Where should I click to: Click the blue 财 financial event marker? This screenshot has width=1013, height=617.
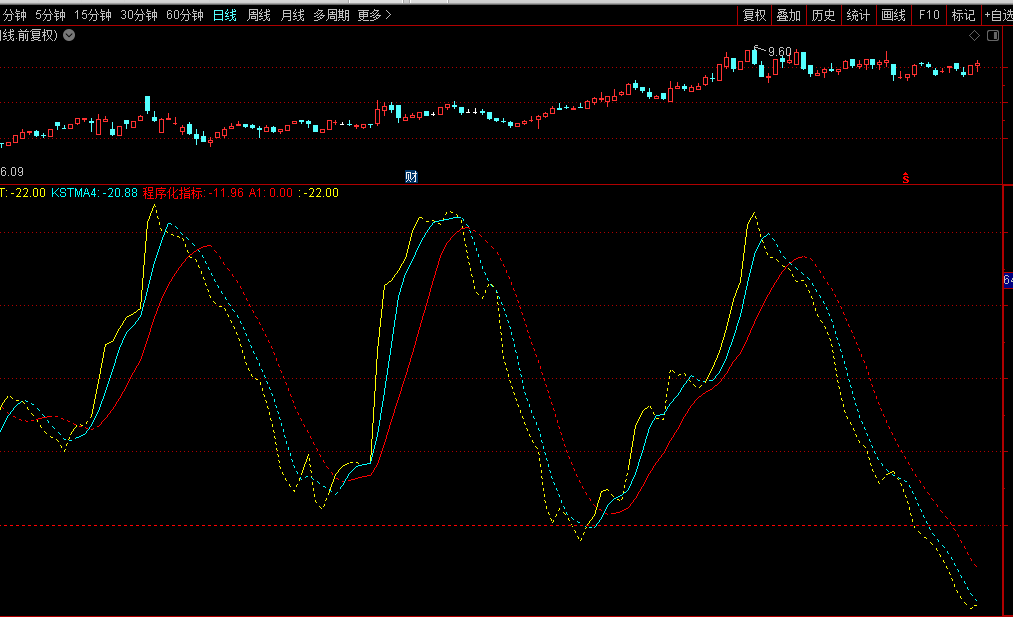point(411,177)
